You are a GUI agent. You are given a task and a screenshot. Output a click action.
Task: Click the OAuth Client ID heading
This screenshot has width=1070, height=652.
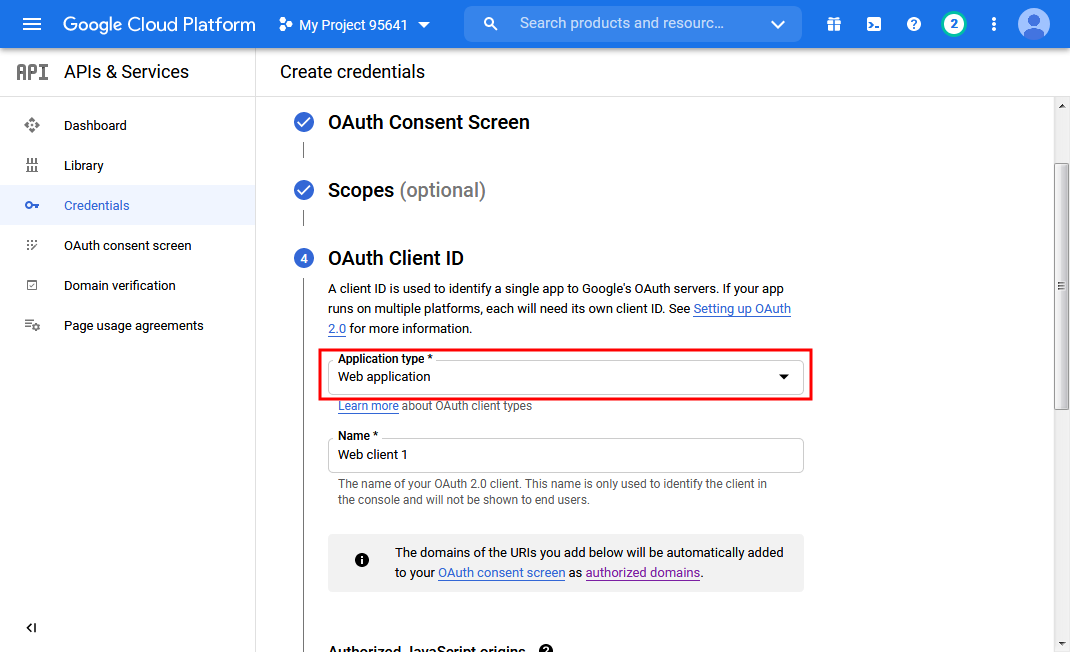[x=396, y=258]
